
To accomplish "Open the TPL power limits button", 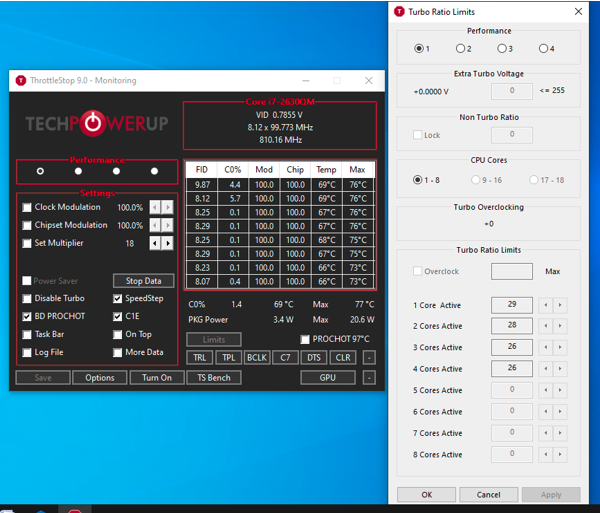I will [x=228, y=358].
